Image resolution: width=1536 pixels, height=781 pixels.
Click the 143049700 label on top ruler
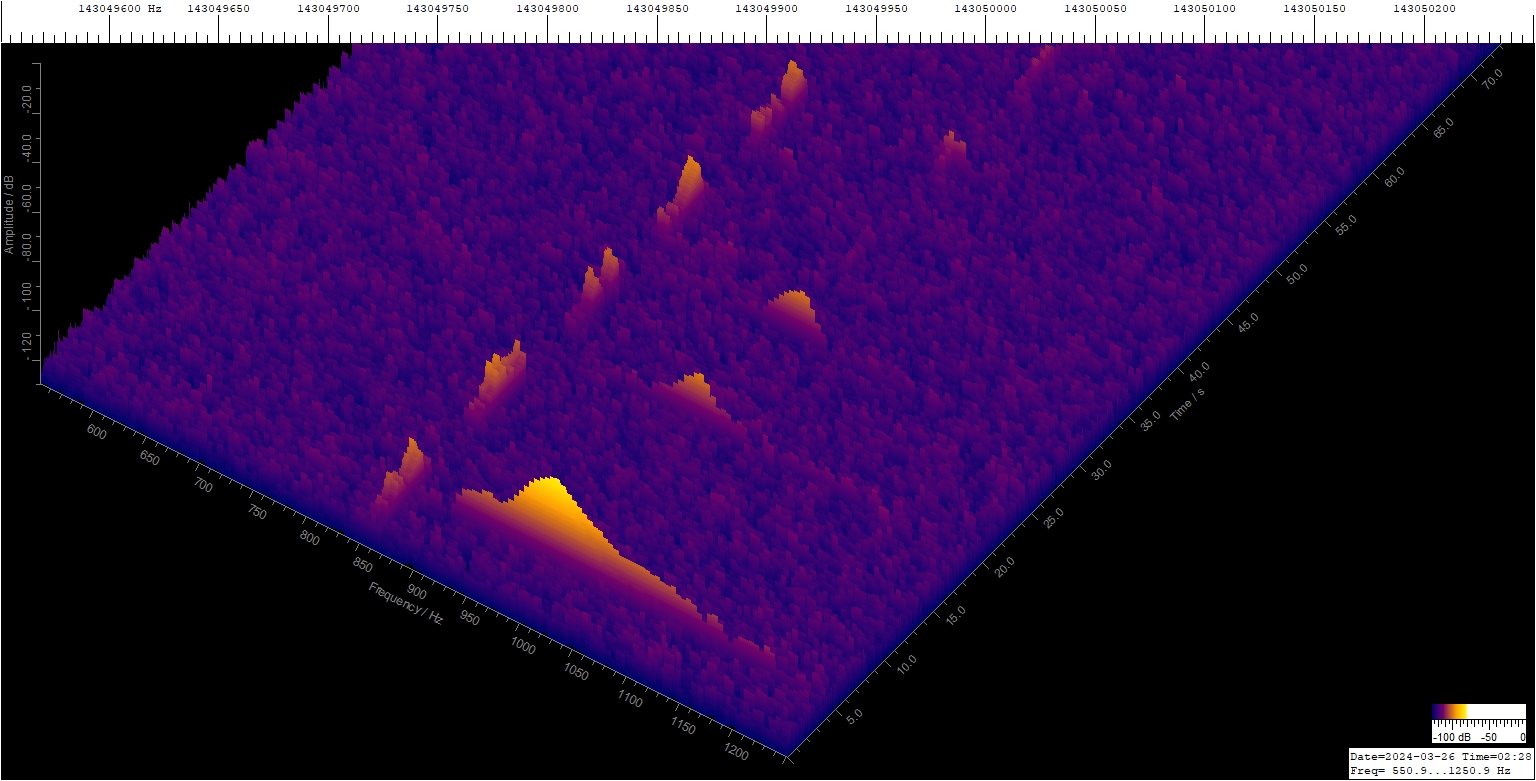[x=329, y=8]
